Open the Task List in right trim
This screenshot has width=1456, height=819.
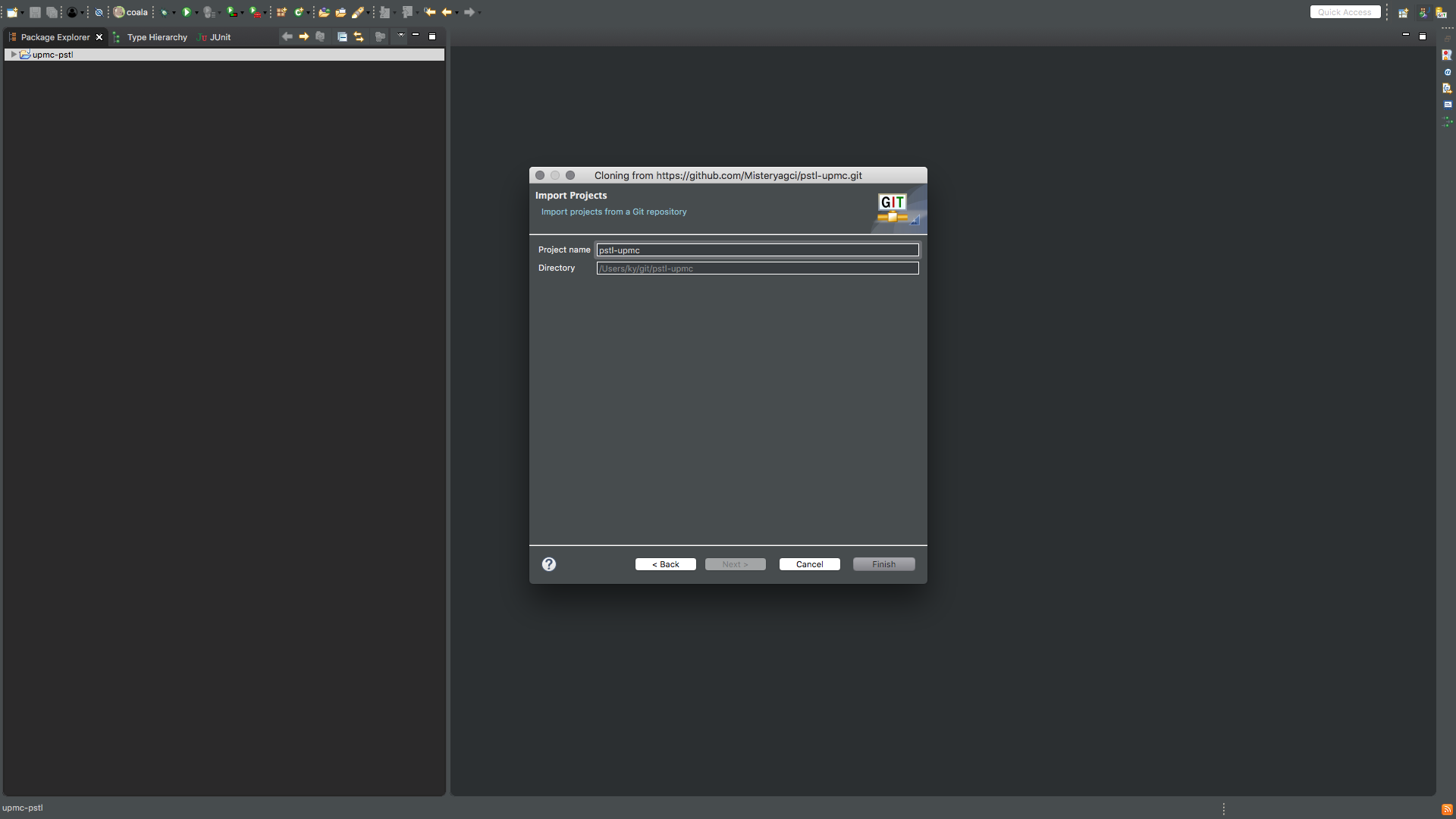tap(1447, 55)
